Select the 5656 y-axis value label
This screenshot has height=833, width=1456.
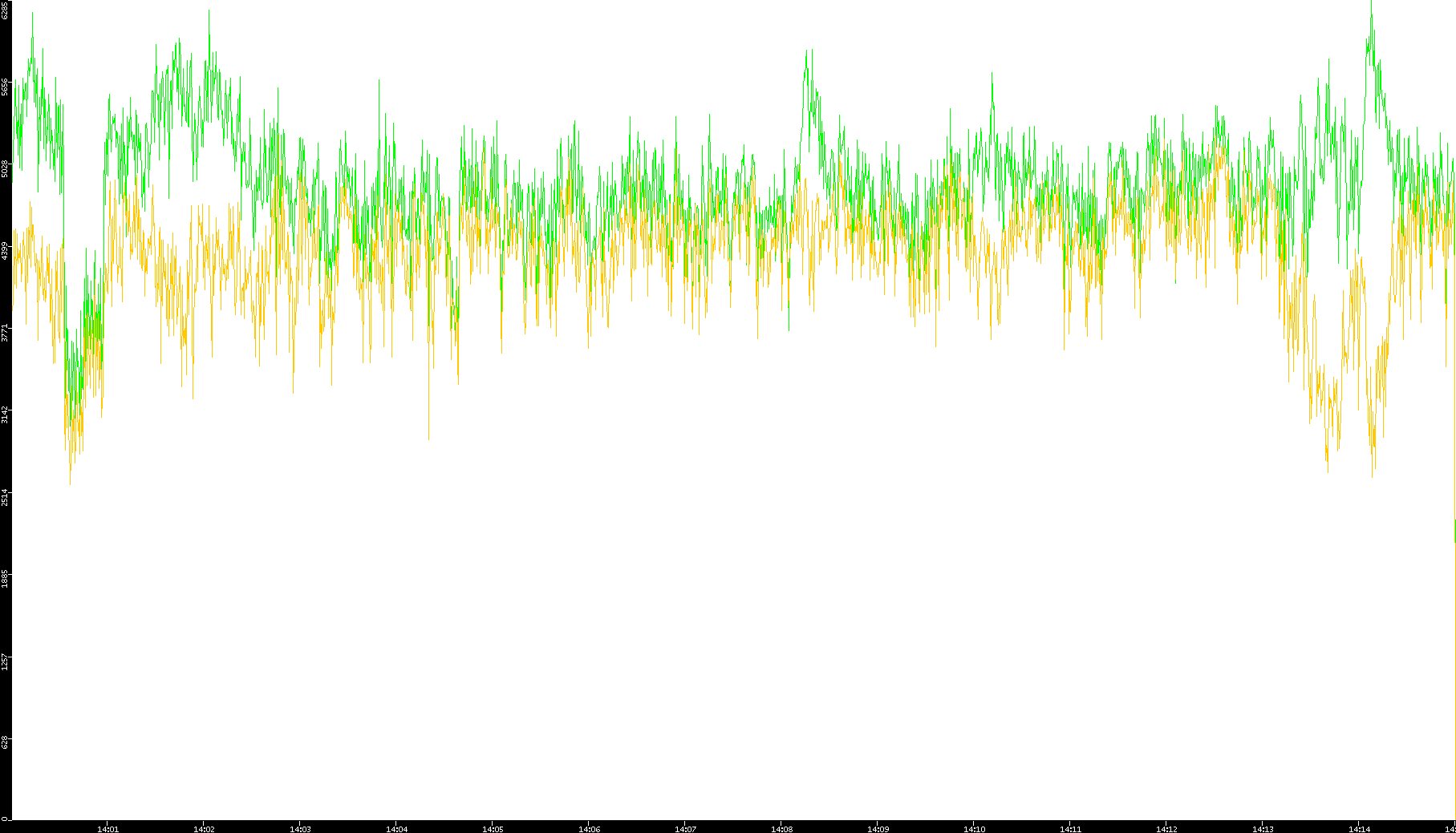click(x=6, y=87)
